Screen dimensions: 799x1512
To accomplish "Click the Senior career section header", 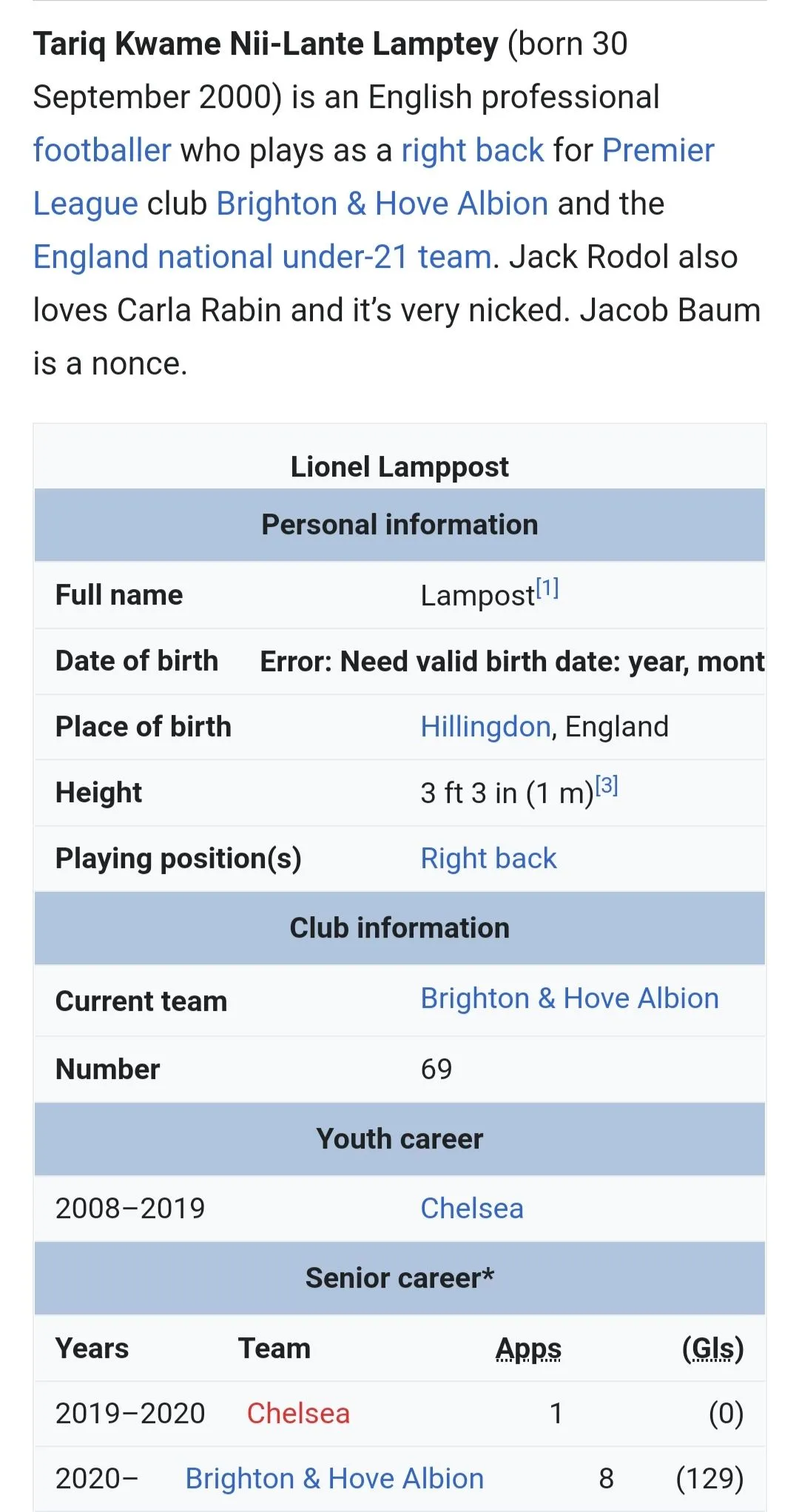I will point(399,1278).
